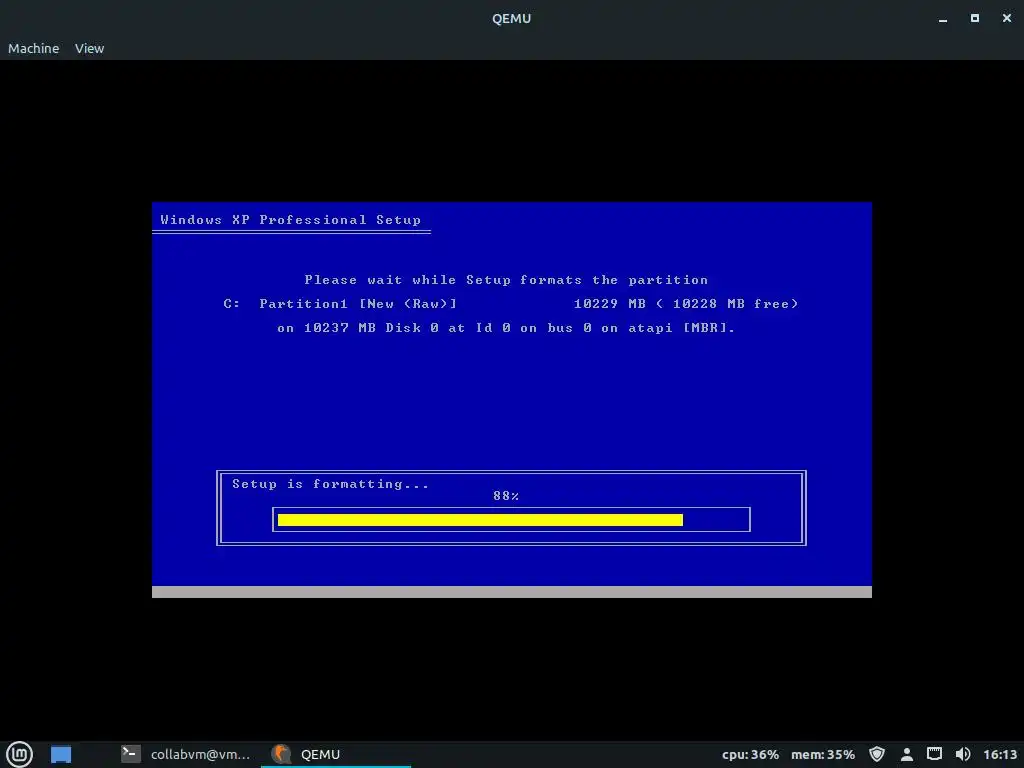The image size is (1024, 768).
Task: Click the cpu usage indicator
Action: tap(750, 755)
